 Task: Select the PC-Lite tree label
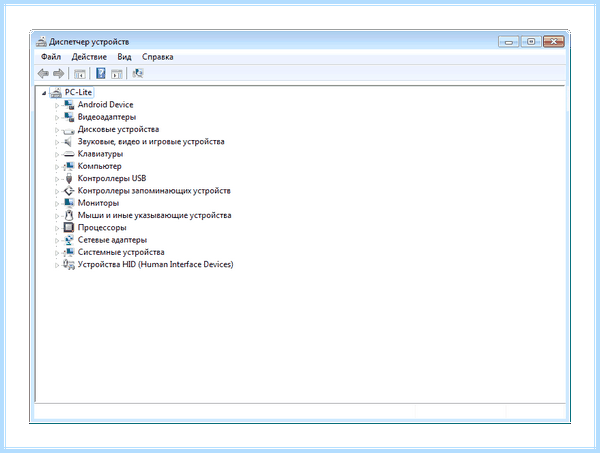(x=78, y=92)
